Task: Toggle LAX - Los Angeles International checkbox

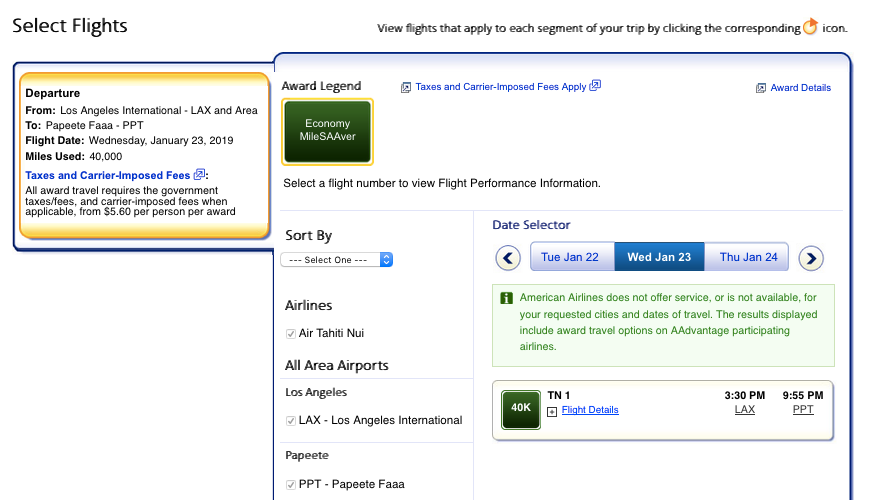Action: (x=291, y=421)
